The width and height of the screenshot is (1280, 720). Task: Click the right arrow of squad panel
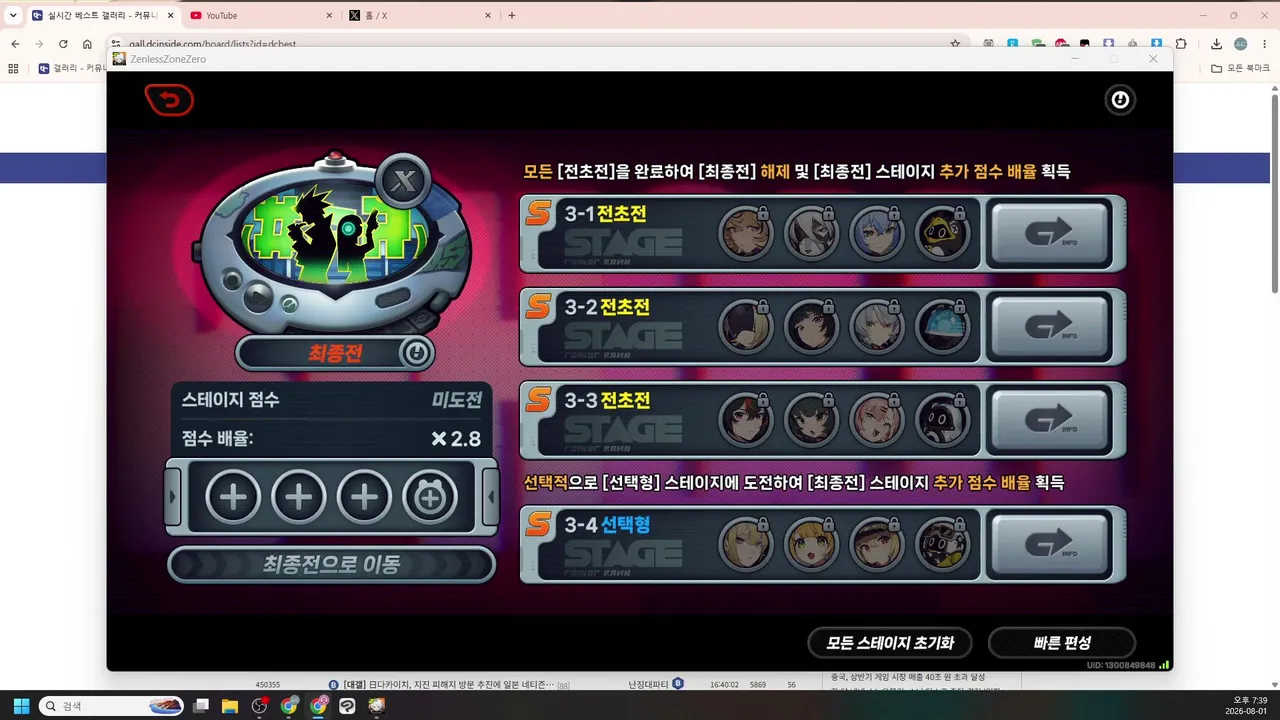point(491,496)
